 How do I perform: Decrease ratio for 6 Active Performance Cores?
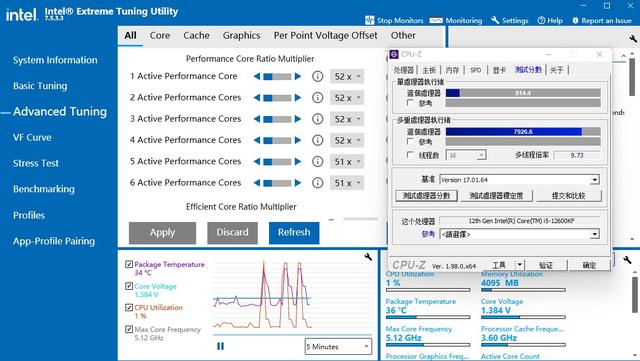tap(257, 183)
